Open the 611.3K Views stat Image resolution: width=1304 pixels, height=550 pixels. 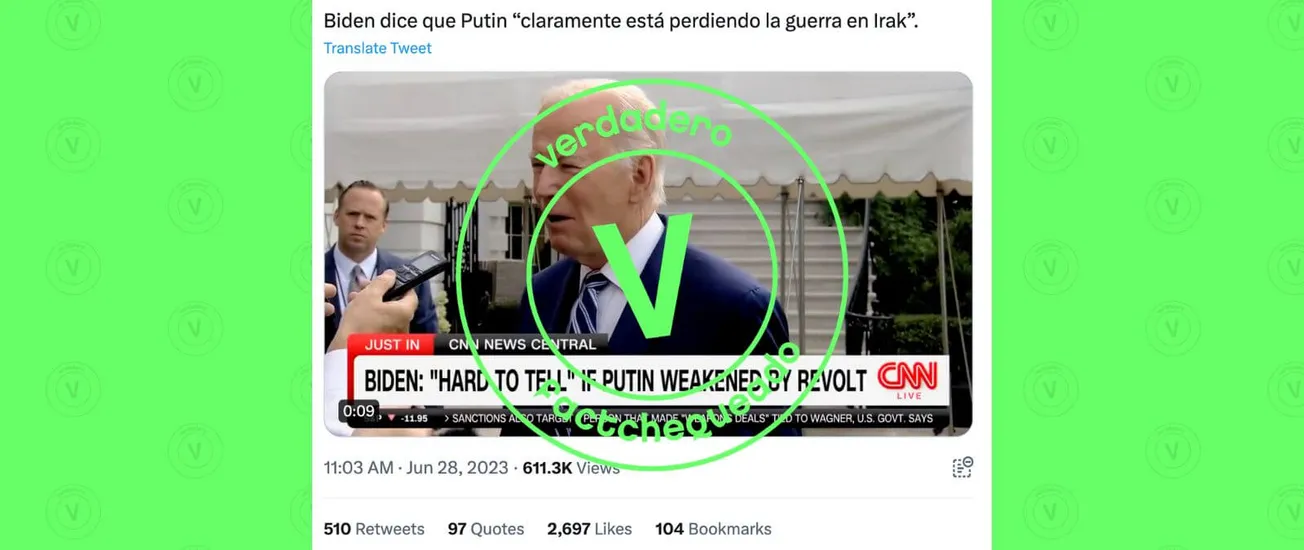tap(571, 467)
